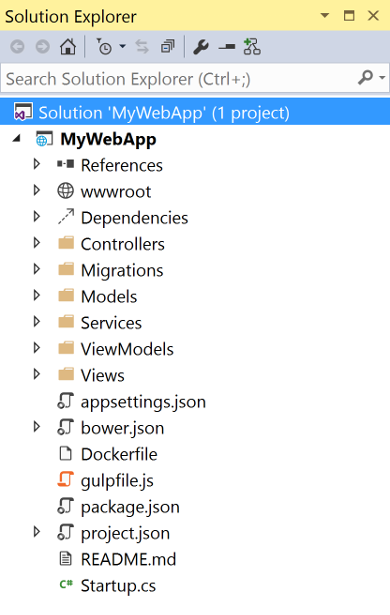The image size is (390, 615).
Task: Select the Services label
Action: point(111,323)
